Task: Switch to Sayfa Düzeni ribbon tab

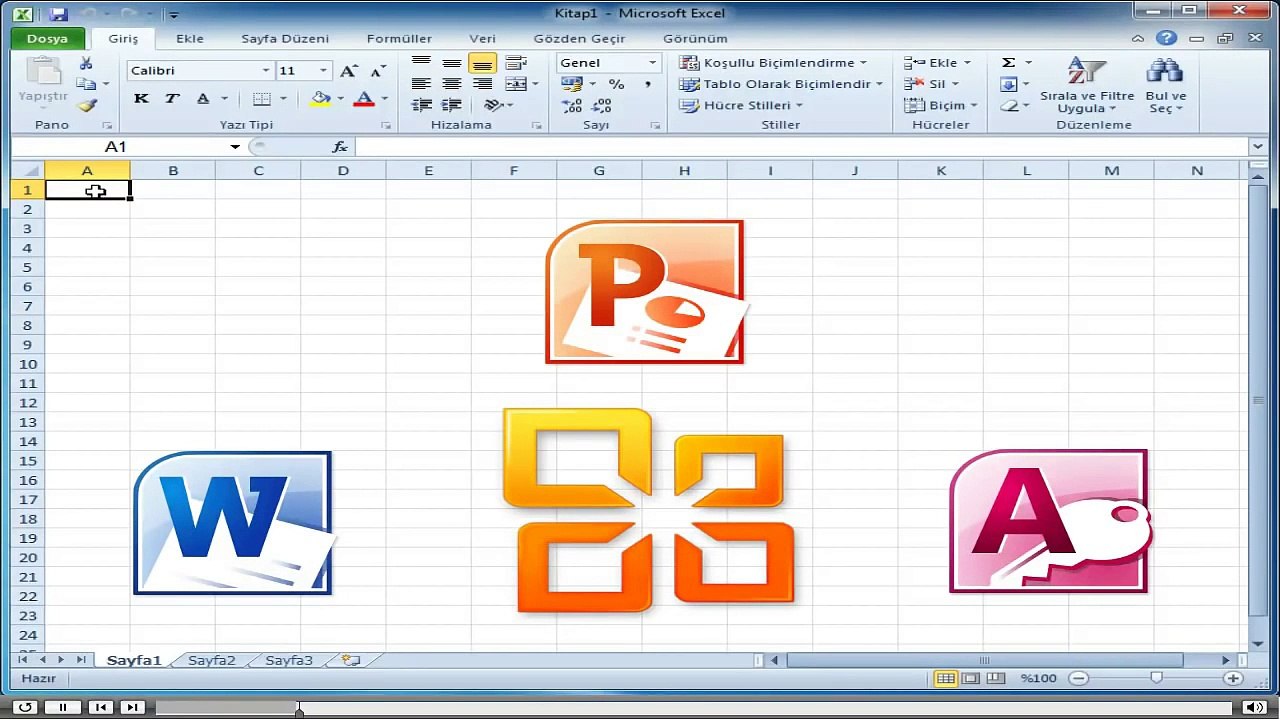Action: coord(285,39)
